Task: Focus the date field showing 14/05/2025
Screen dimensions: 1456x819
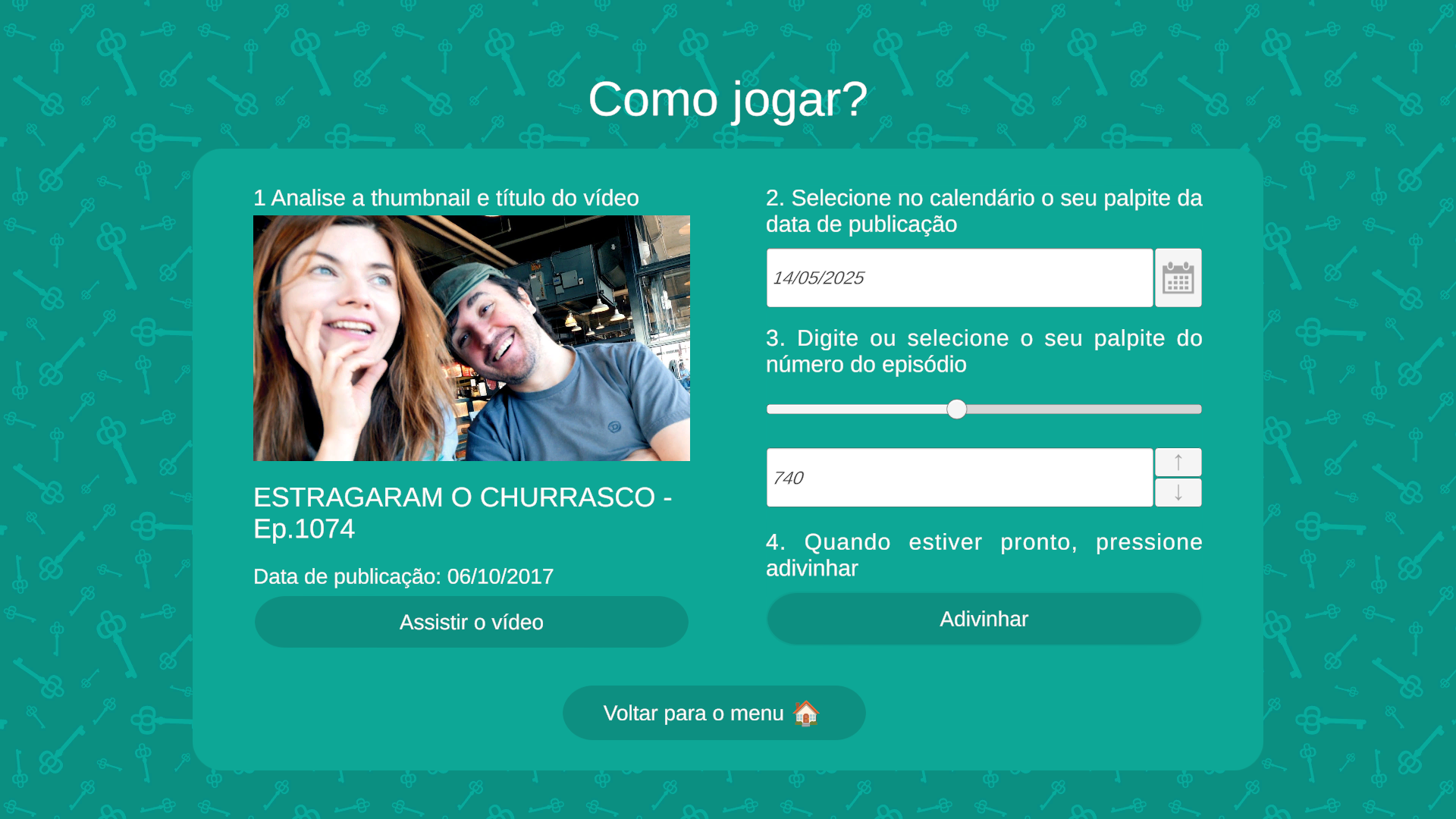Action: (959, 278)
